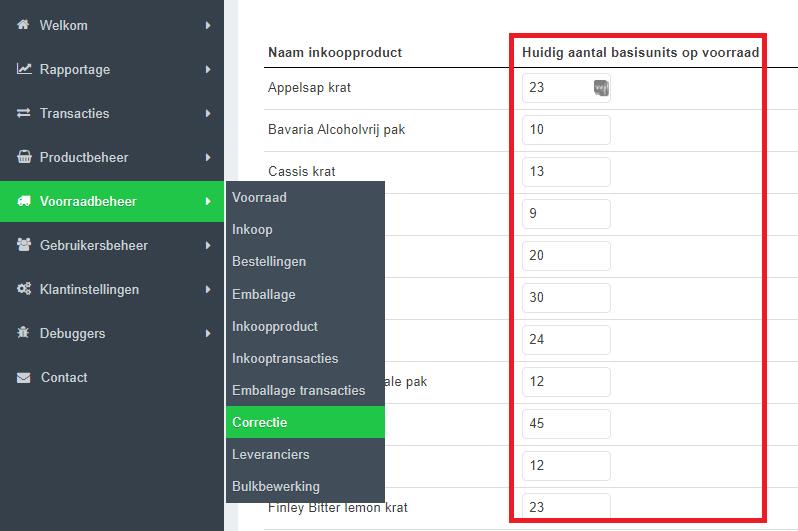Click the Rapportage chart icon
The height and width of the screenshot is (531, 798).
click(23, 69)
